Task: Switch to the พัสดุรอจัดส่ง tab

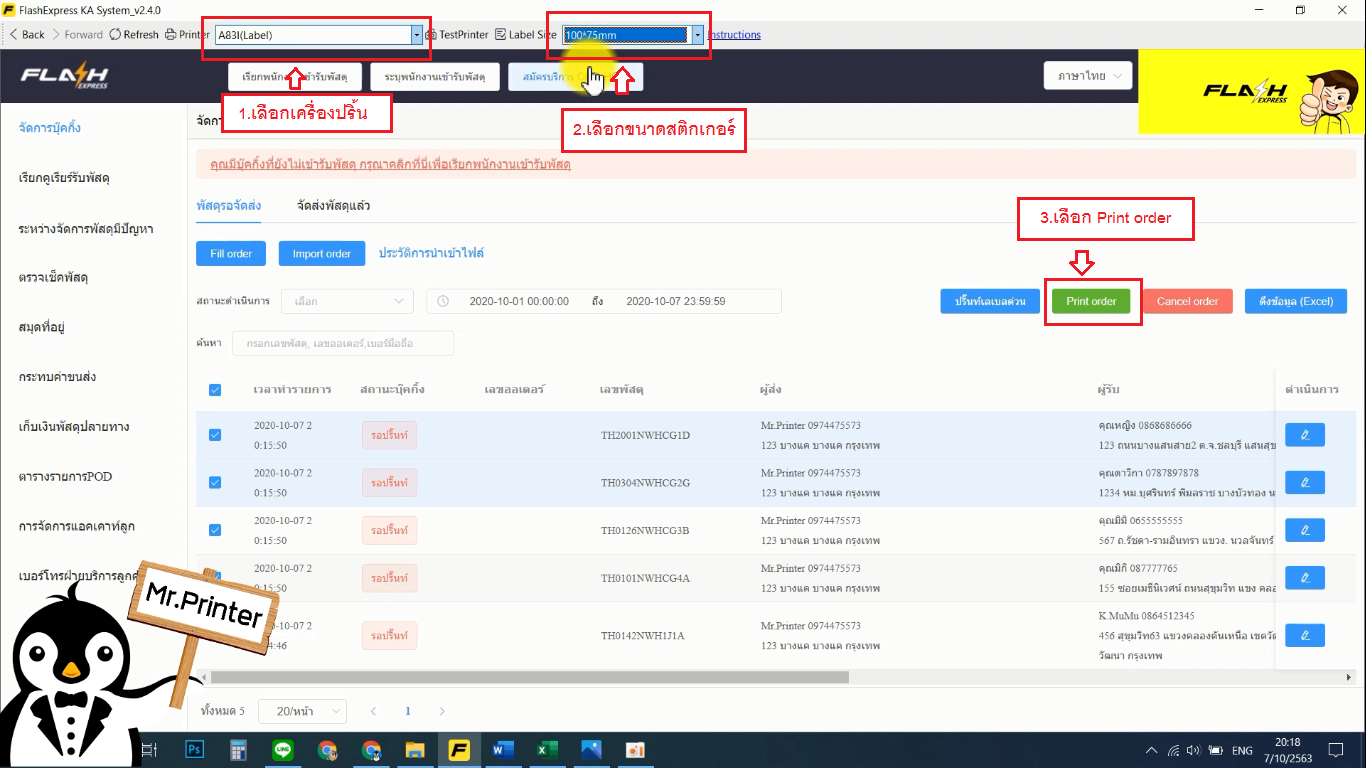Action: (229, 205)
